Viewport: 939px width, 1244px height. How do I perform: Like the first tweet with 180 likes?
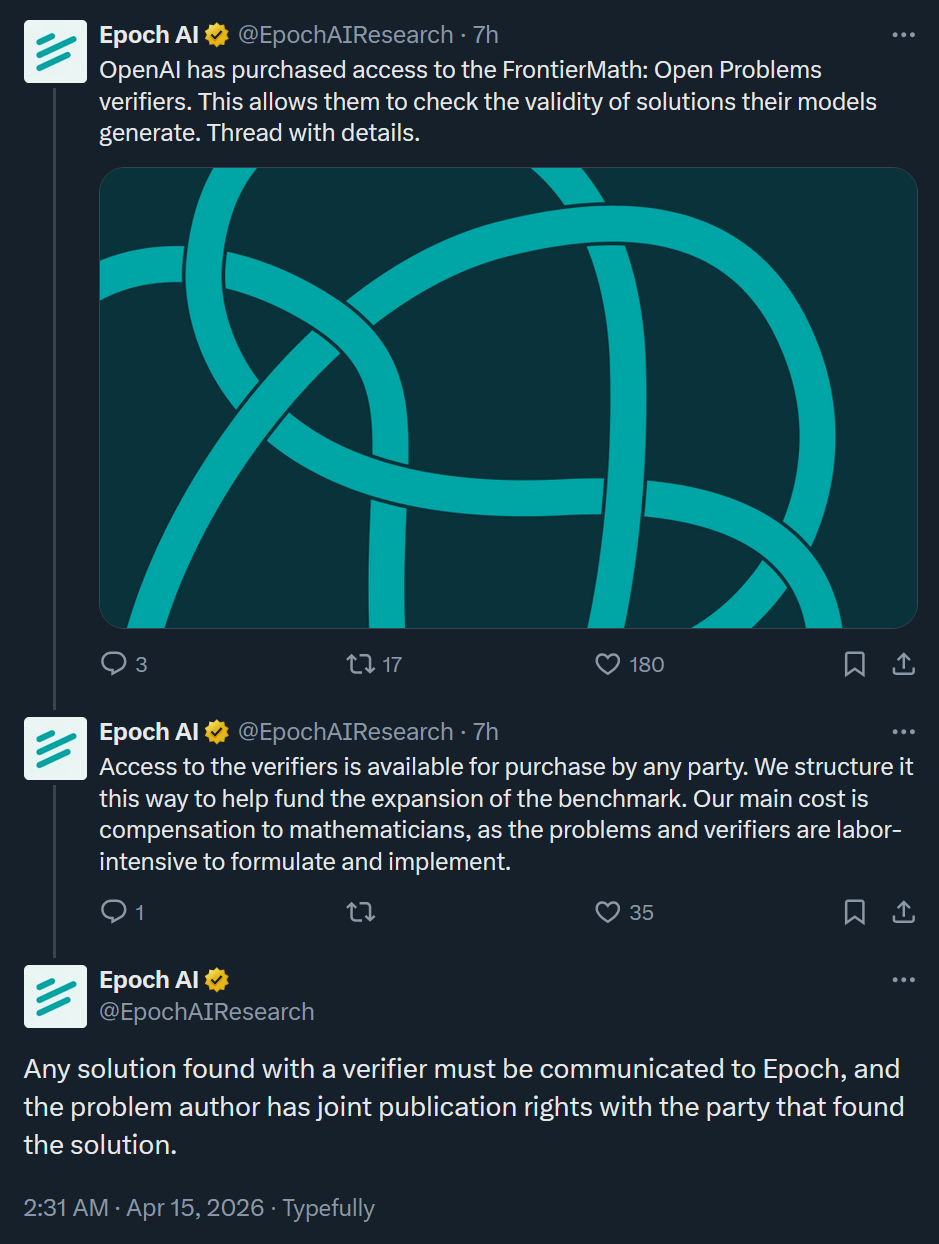(x=608, y=664)
